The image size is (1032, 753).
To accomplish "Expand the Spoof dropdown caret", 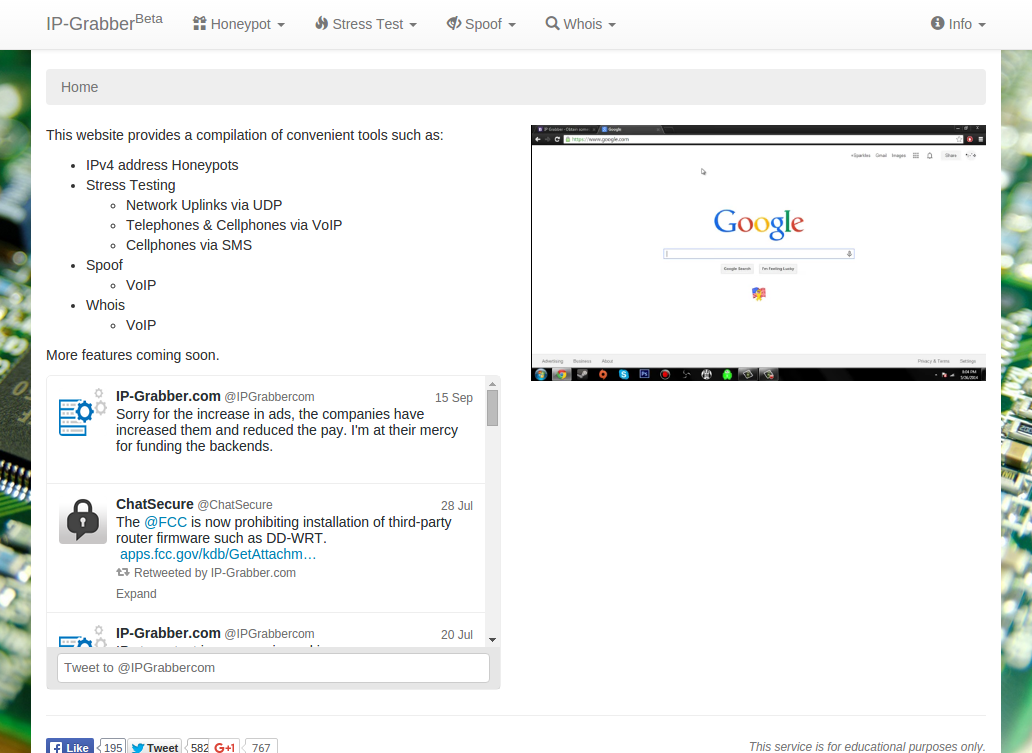I will (x=512, y=25).
